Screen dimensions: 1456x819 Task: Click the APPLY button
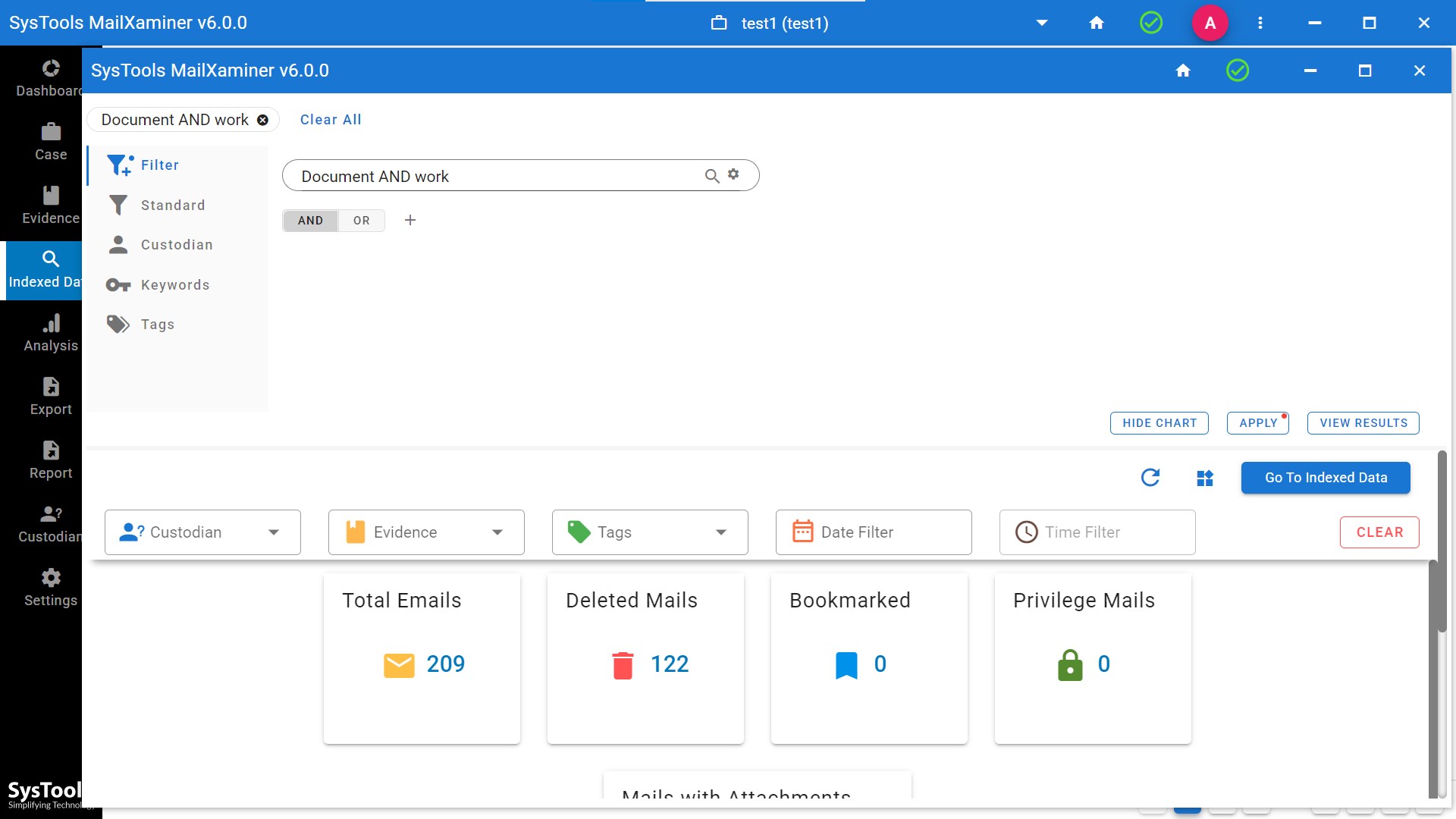[x=1258, y=423]
